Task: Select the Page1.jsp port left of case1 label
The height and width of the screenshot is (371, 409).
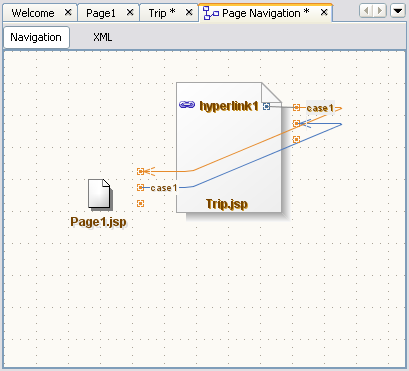Action: [x=141, y=187]
